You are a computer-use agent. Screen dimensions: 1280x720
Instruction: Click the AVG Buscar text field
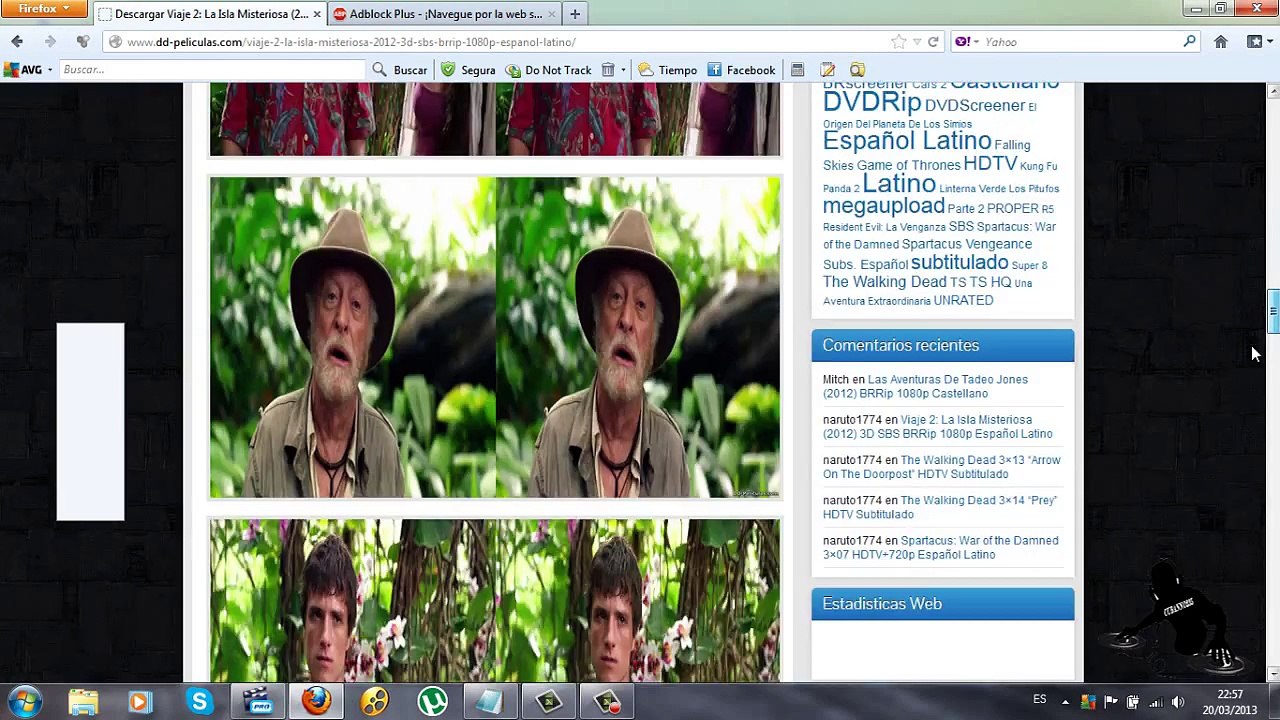(212, 70)
